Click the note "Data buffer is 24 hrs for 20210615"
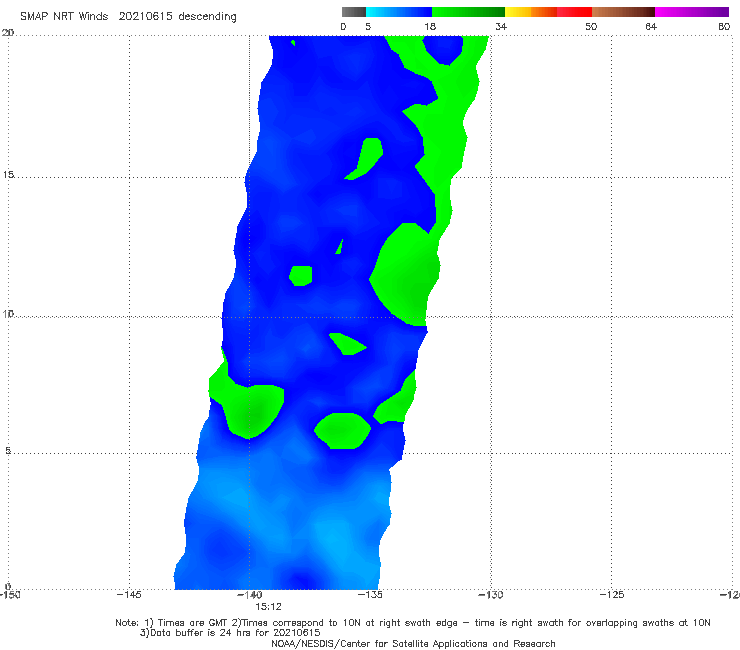This screenshot has width=740, height=650. (x=230, y=633)
